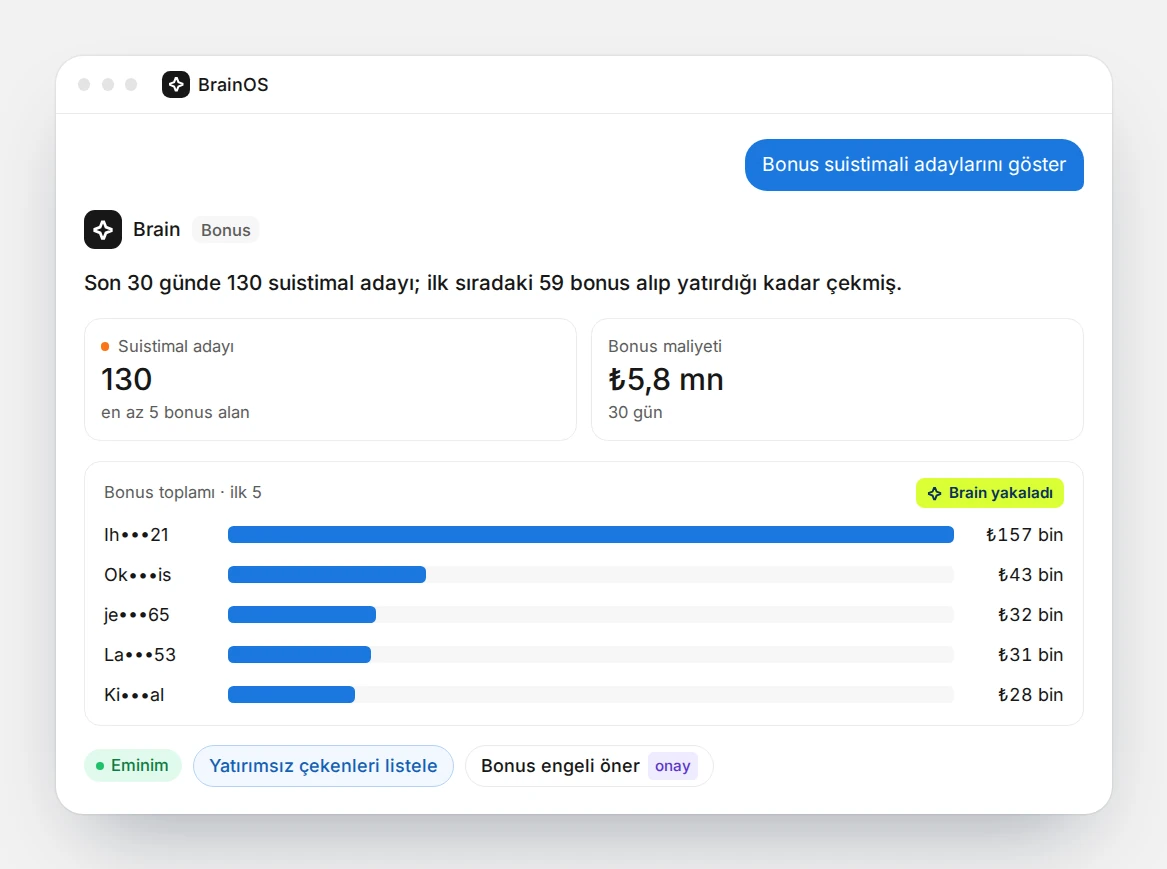
Task: Click the sparkle icon in Brain yakaladı badge
Action: (x=935, y=493)
